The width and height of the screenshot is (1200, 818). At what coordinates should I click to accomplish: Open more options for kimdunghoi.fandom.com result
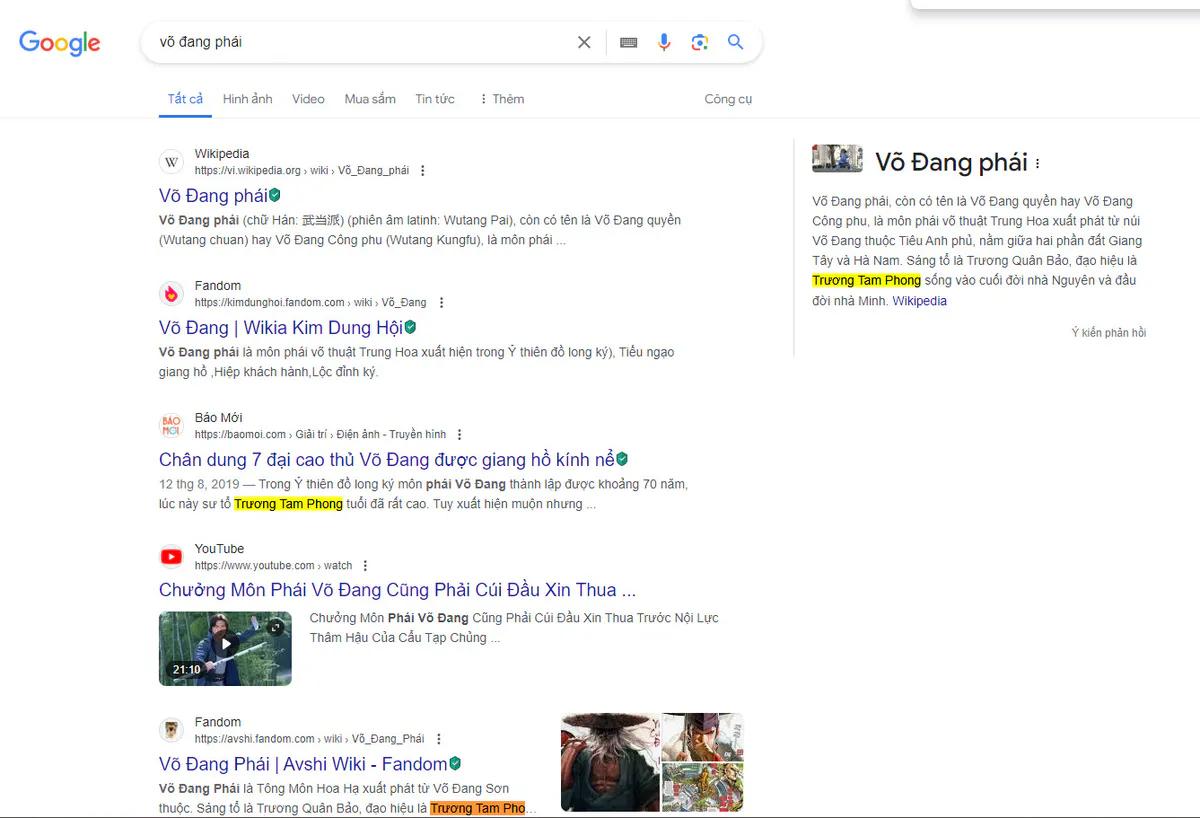click(441, 303)
